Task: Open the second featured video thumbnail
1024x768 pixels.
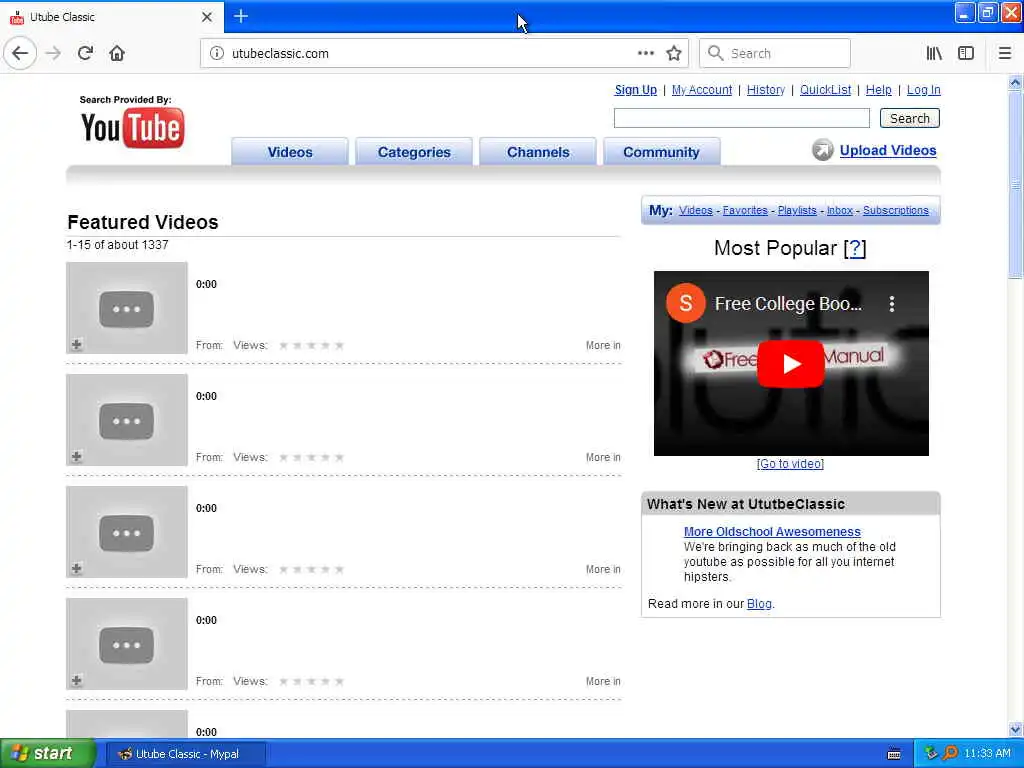Action: click(127, 420)
